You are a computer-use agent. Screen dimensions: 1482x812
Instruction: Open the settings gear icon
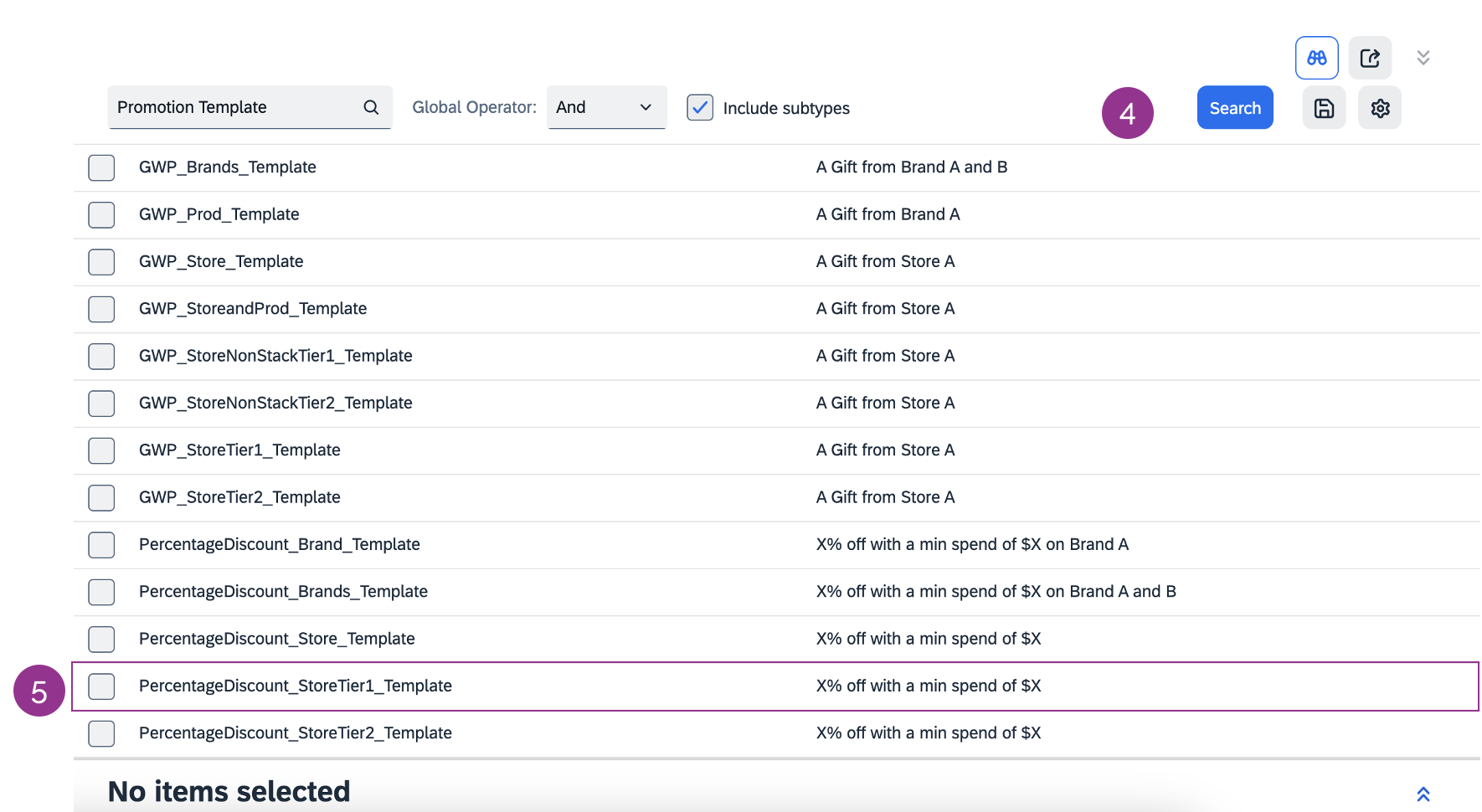(x=1380, y=108)
